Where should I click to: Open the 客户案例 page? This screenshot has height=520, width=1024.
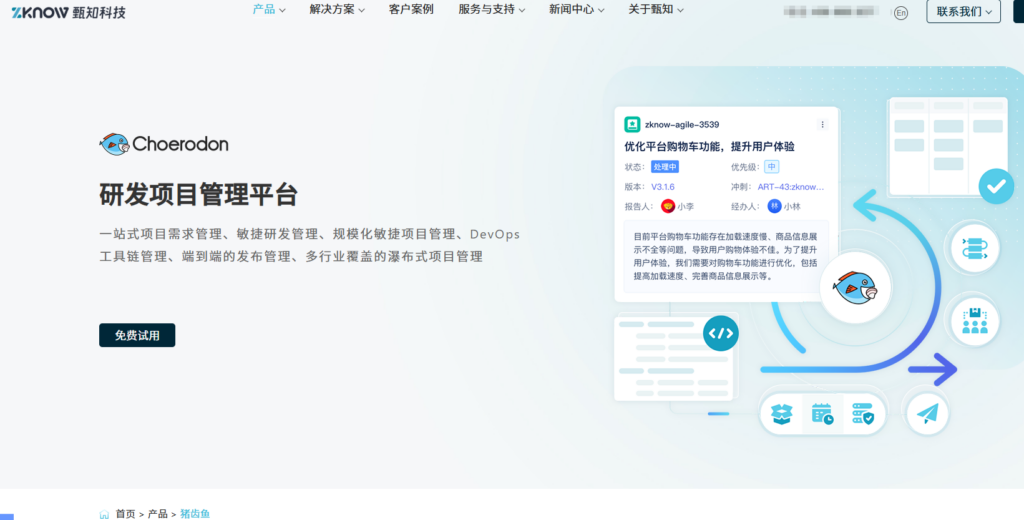[x=411, y=10]
